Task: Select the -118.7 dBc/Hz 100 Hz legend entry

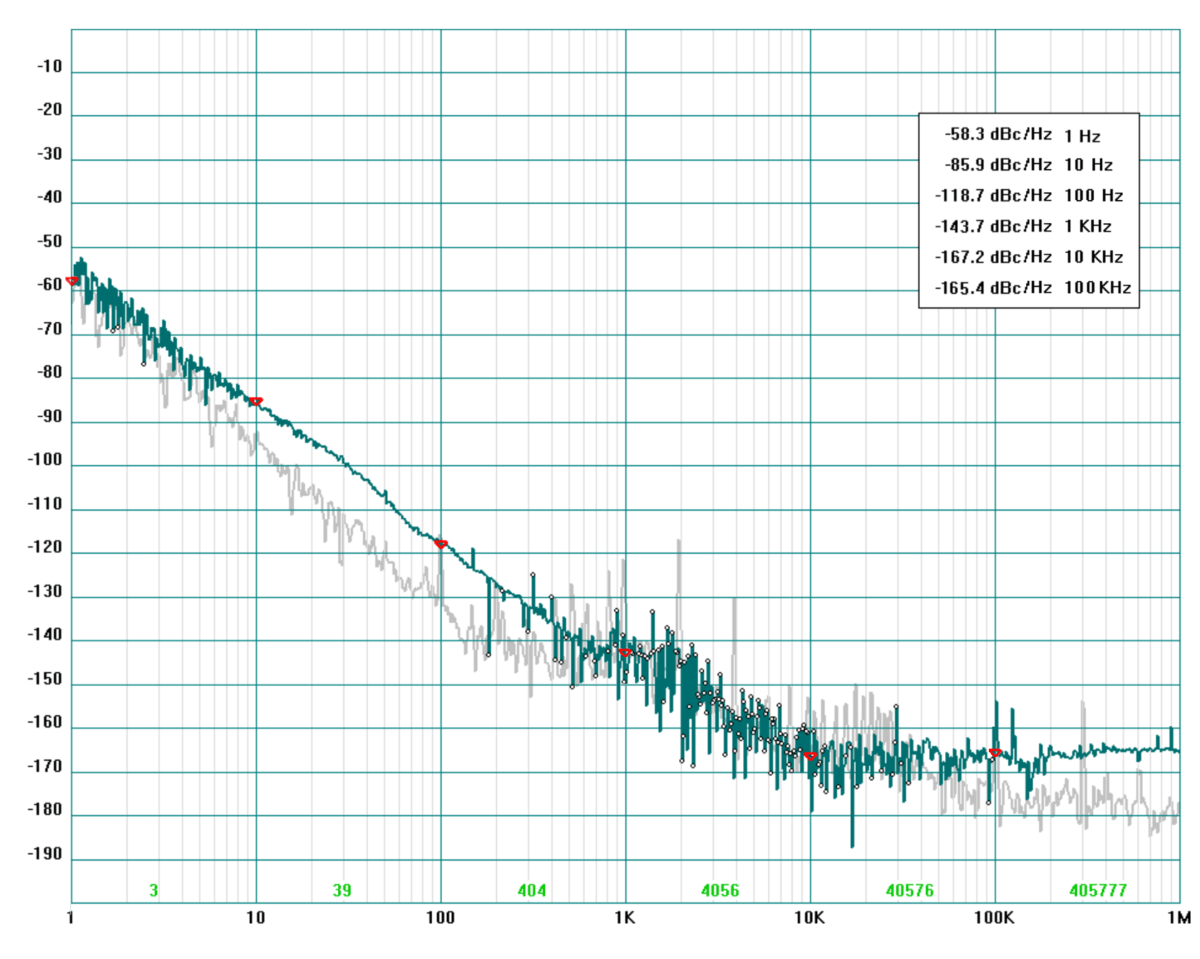Action: tap(1028, 196)
